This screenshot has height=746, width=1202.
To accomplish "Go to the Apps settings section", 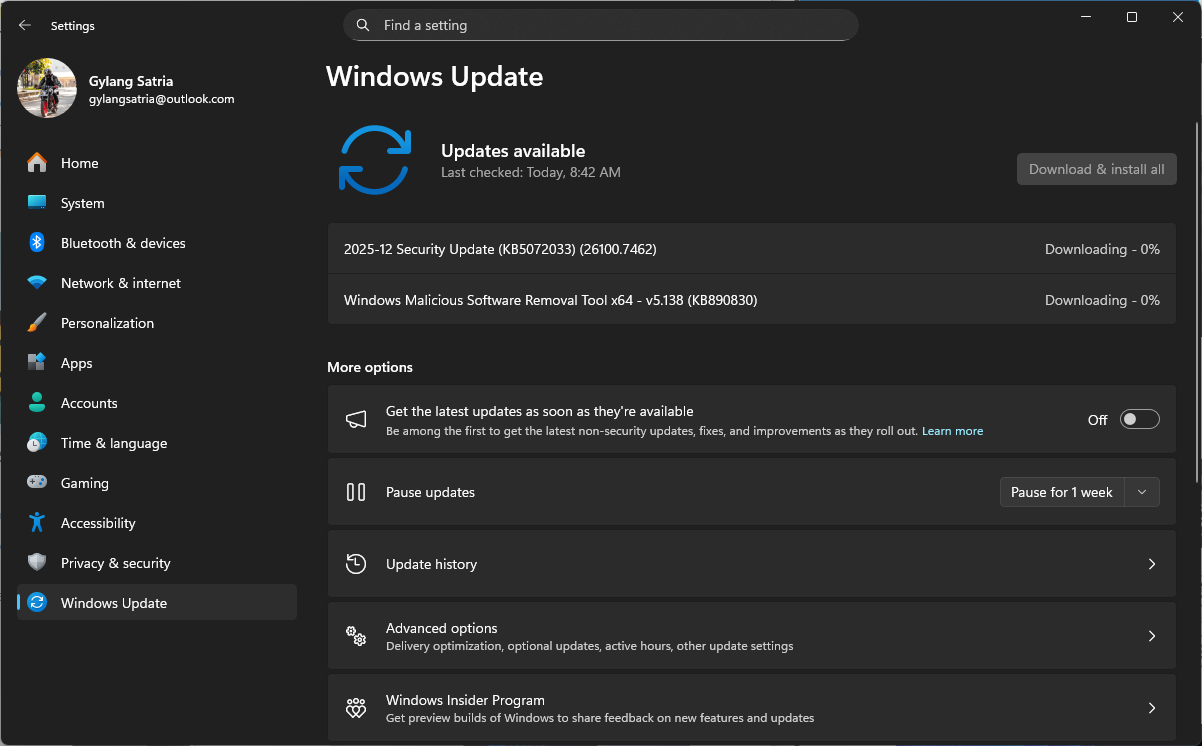I will (x=76, y=363).
